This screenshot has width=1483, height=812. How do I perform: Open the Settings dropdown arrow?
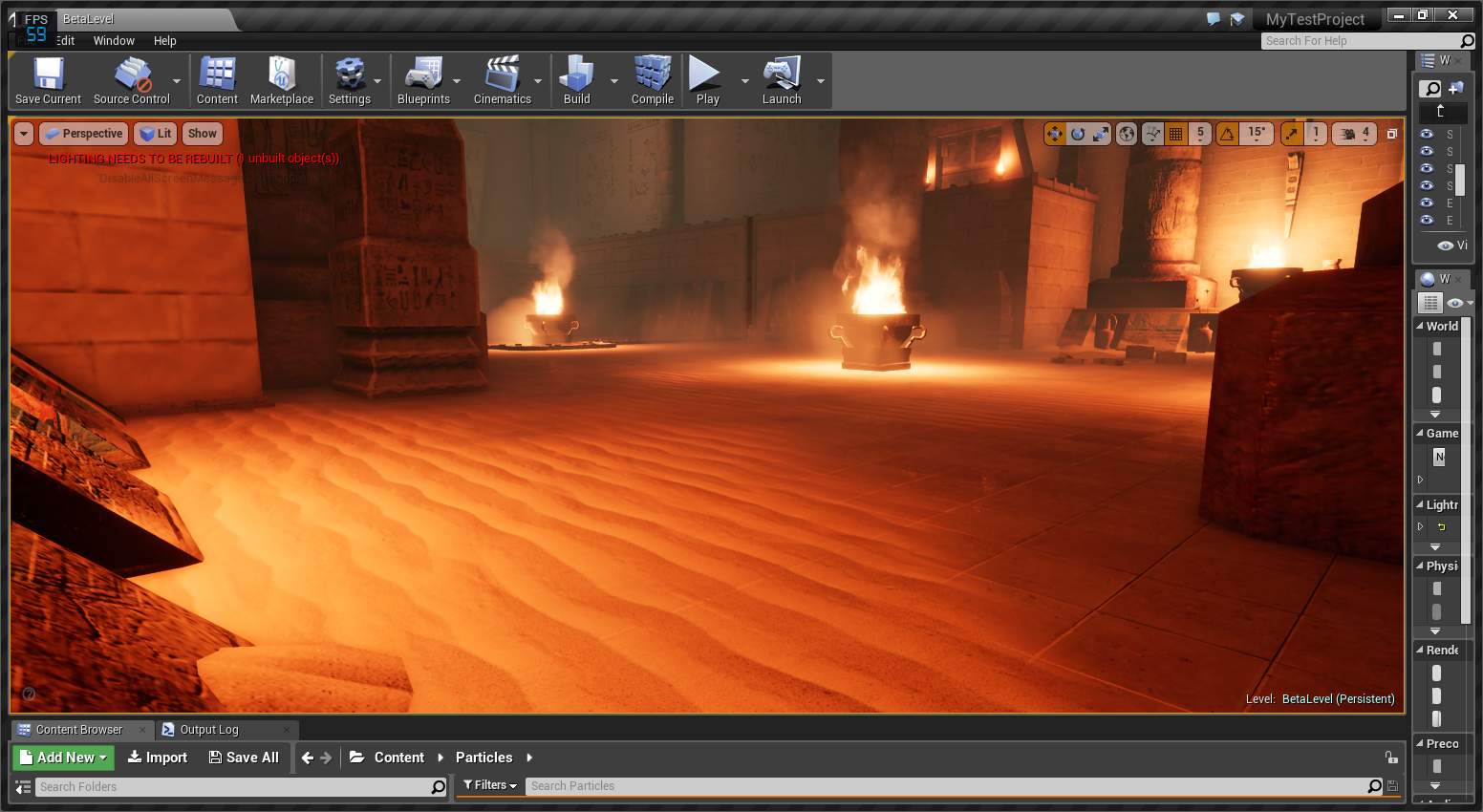pyautogui.click(x=377, y=81)
